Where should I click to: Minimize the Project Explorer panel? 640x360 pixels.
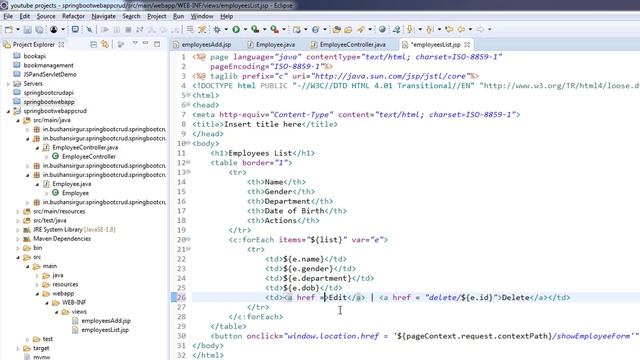tap(145, 43)
